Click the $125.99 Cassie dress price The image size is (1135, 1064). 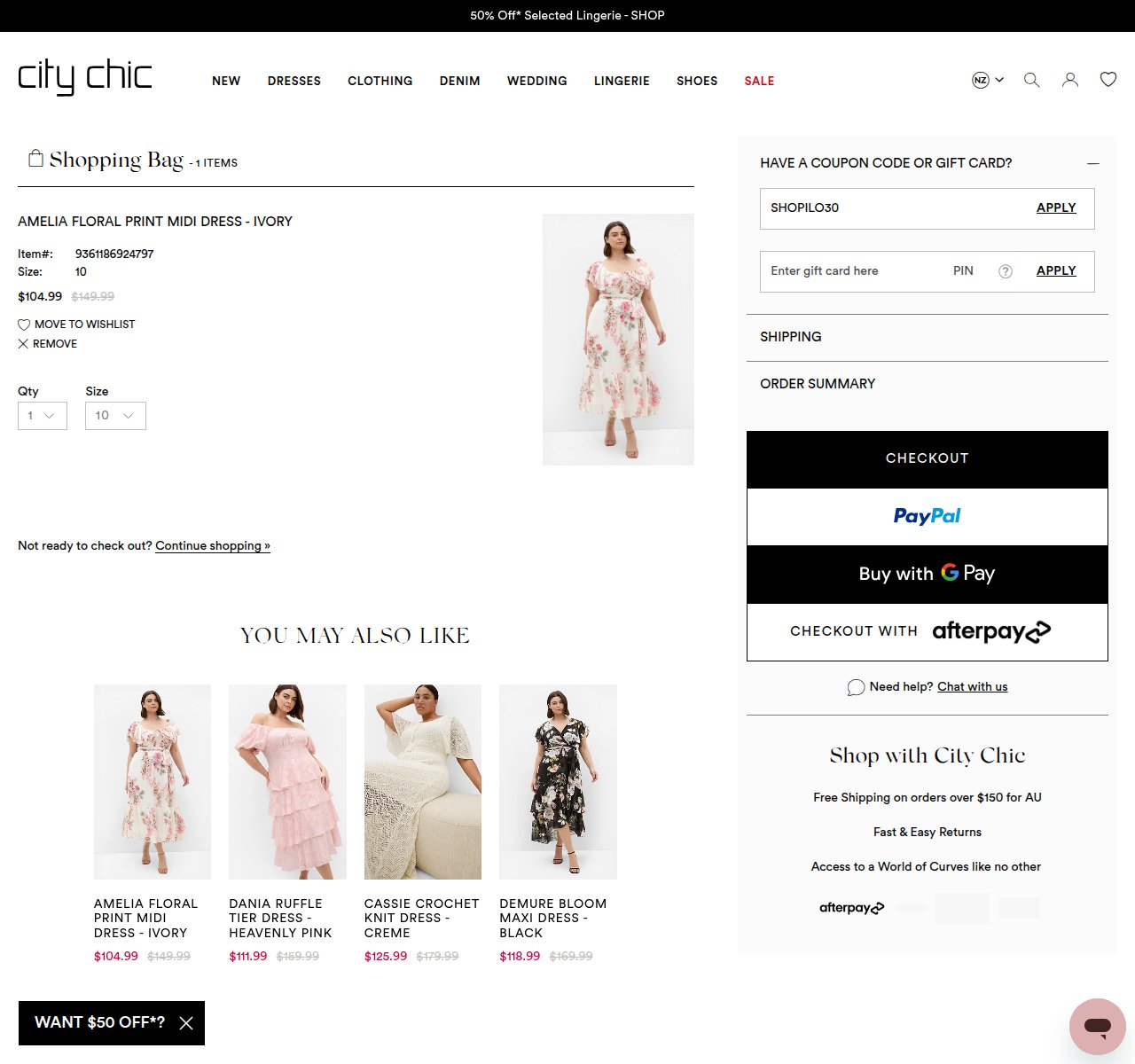click(386, 957)
